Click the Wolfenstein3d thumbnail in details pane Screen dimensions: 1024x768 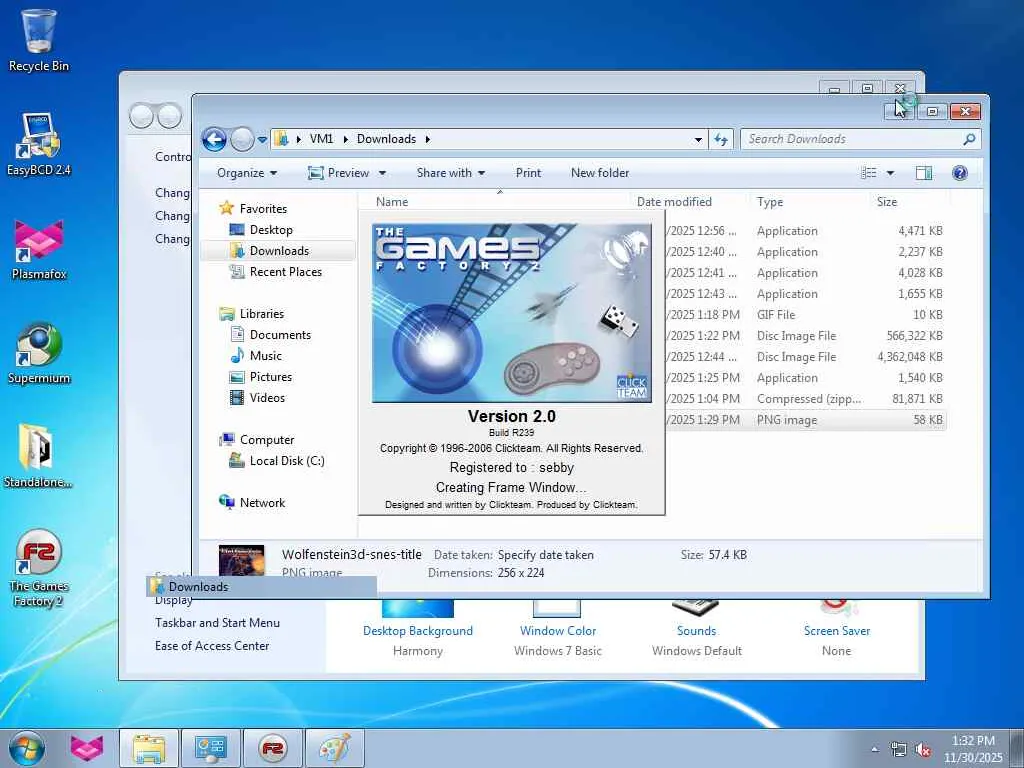pos(242,560)
